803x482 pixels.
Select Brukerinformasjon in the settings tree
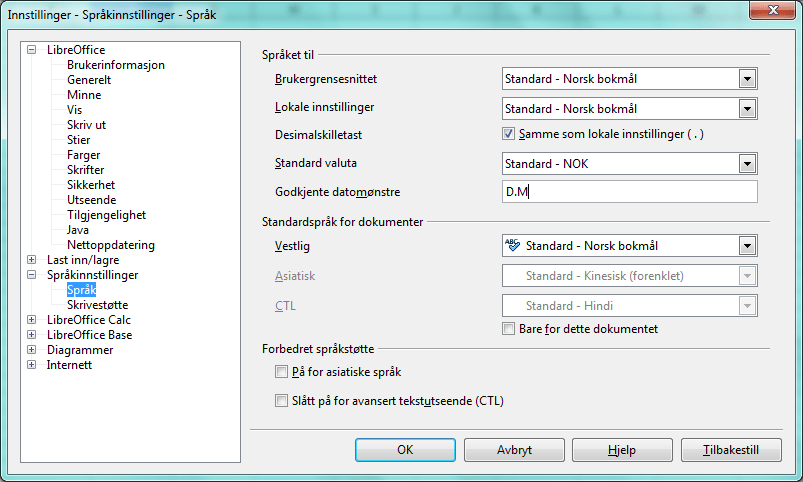pos(116,65)
